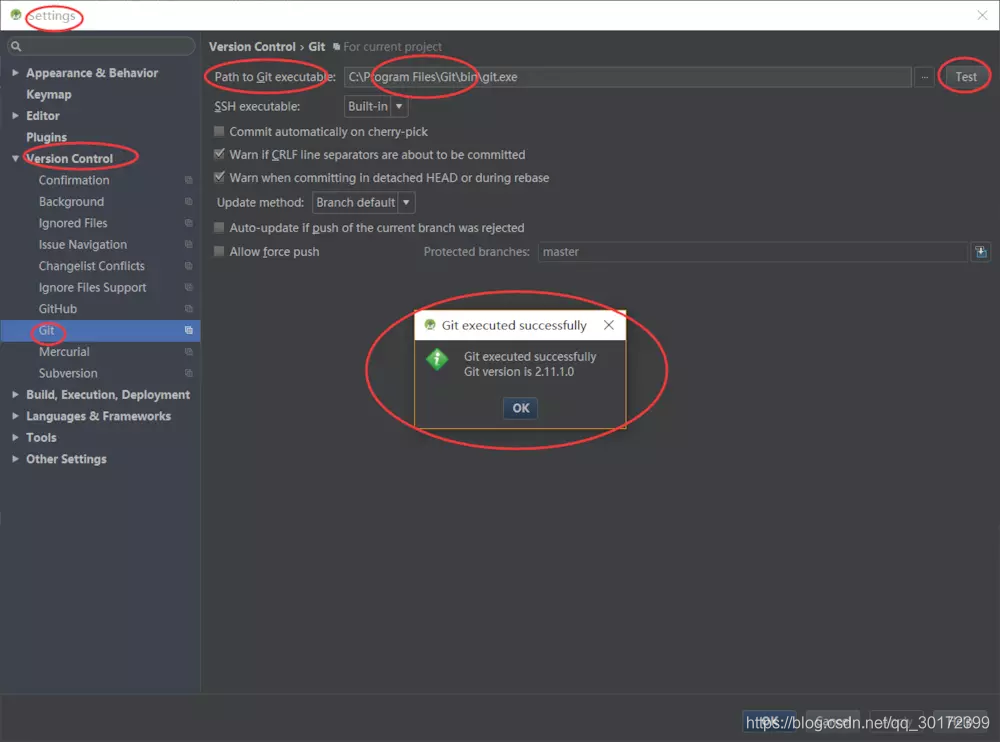Click Version Control breadcrumb heading
1000x742 pixels.
click(252, 47)
